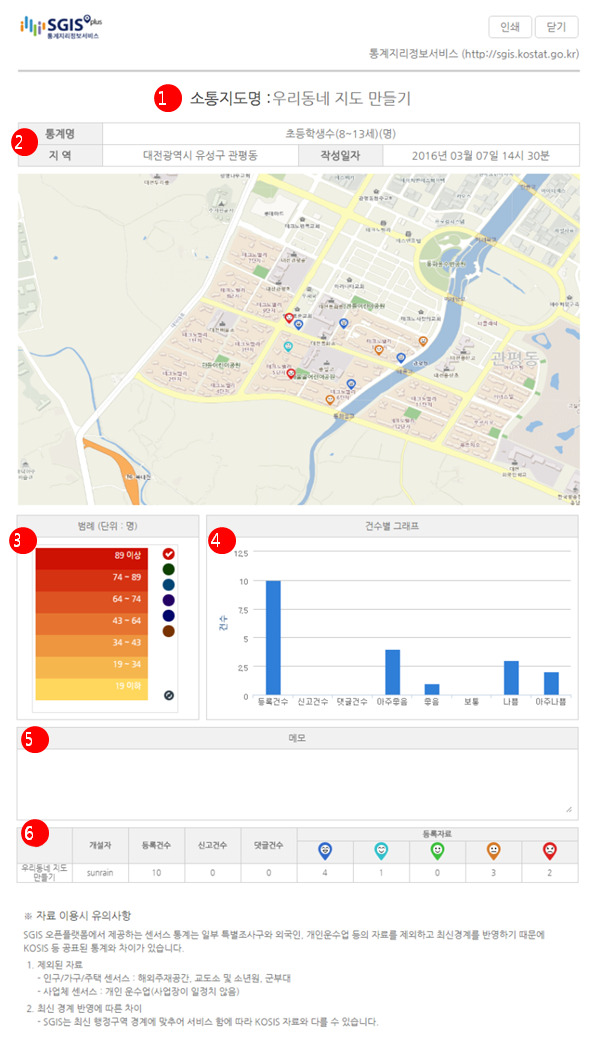
Task: Select the checked red color theme circle
Action: point(168,554)
